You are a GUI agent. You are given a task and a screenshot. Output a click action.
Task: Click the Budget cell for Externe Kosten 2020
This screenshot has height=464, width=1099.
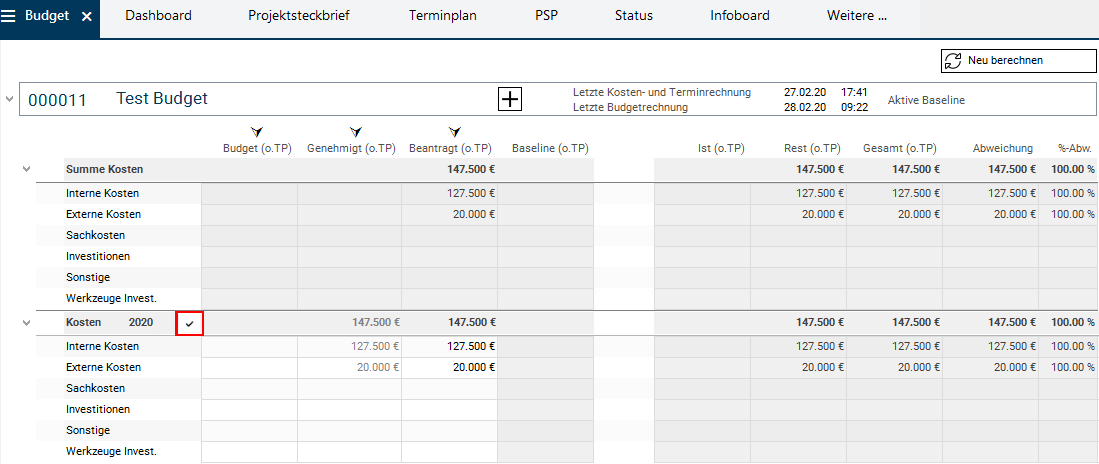(249, 367)
